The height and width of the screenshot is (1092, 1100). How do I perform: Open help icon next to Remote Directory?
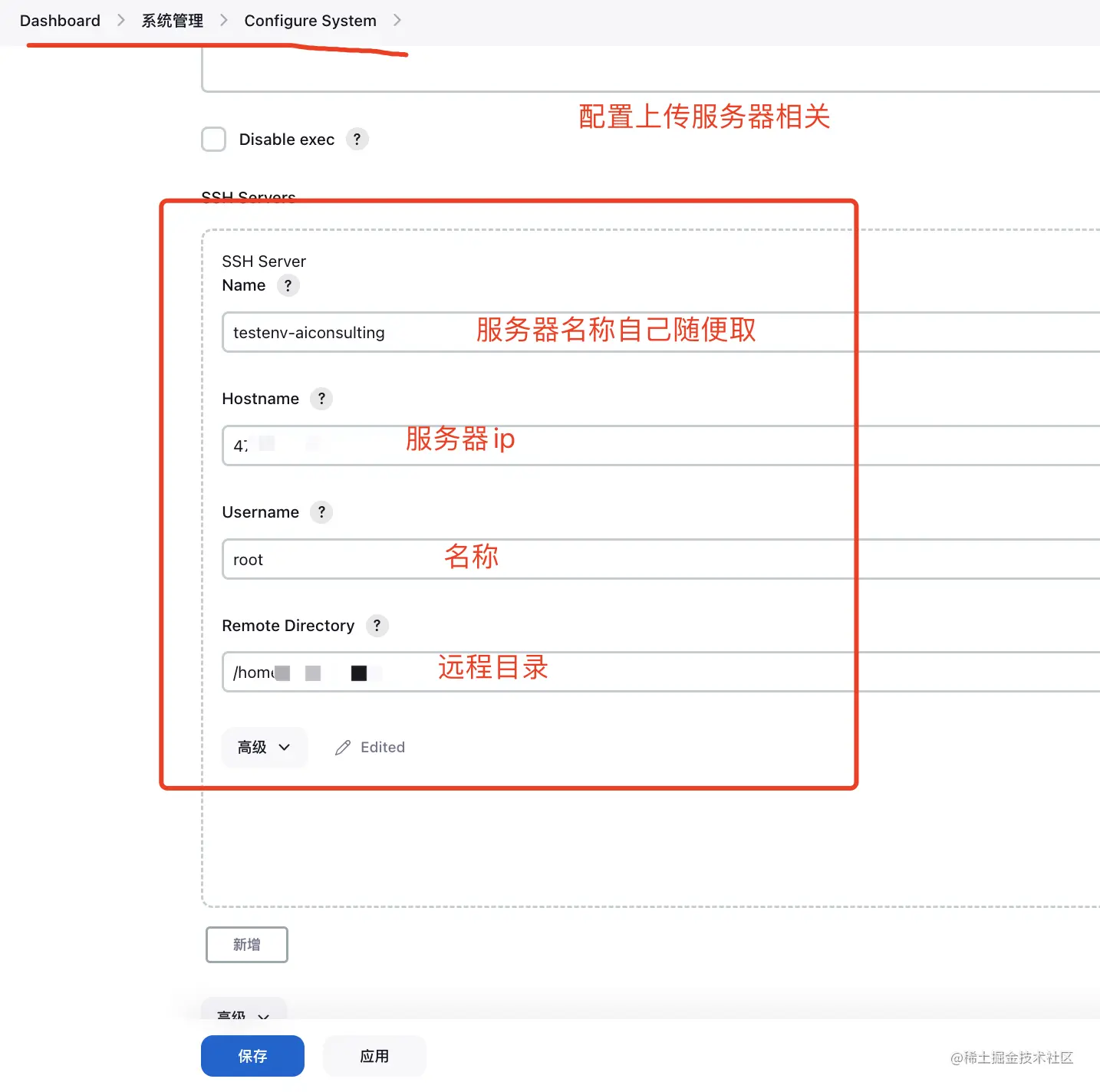[x=377, y=626]
